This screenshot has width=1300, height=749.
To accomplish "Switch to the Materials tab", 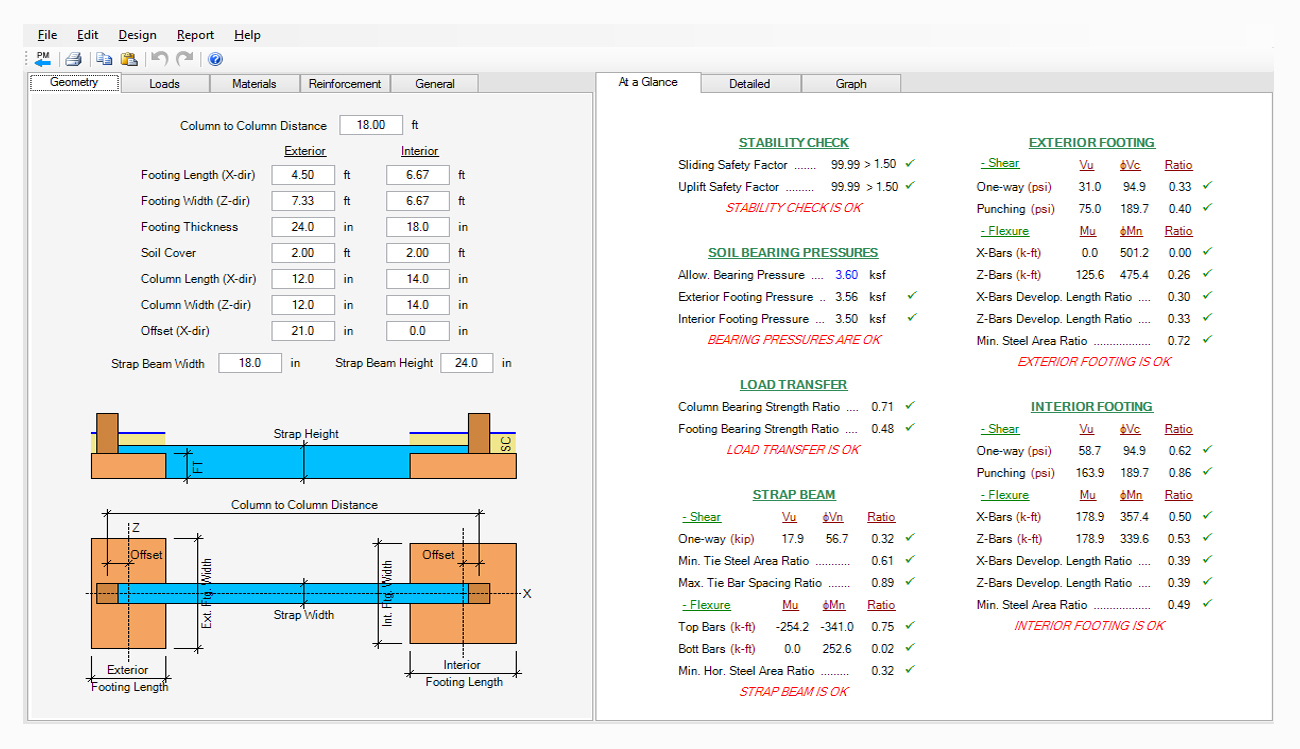I will pyautogui.click(x=254, y=84).
